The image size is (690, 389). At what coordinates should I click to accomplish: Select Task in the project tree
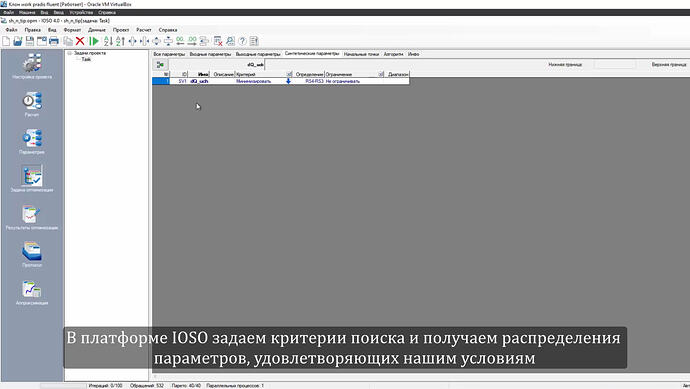(86, 59)
